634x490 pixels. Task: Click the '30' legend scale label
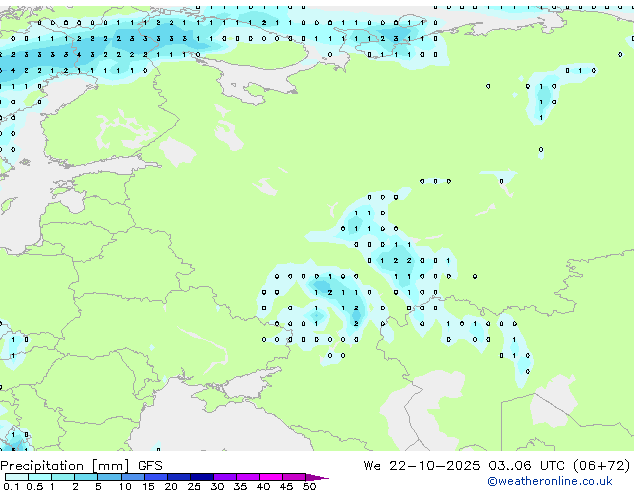[x=217, y=486]
